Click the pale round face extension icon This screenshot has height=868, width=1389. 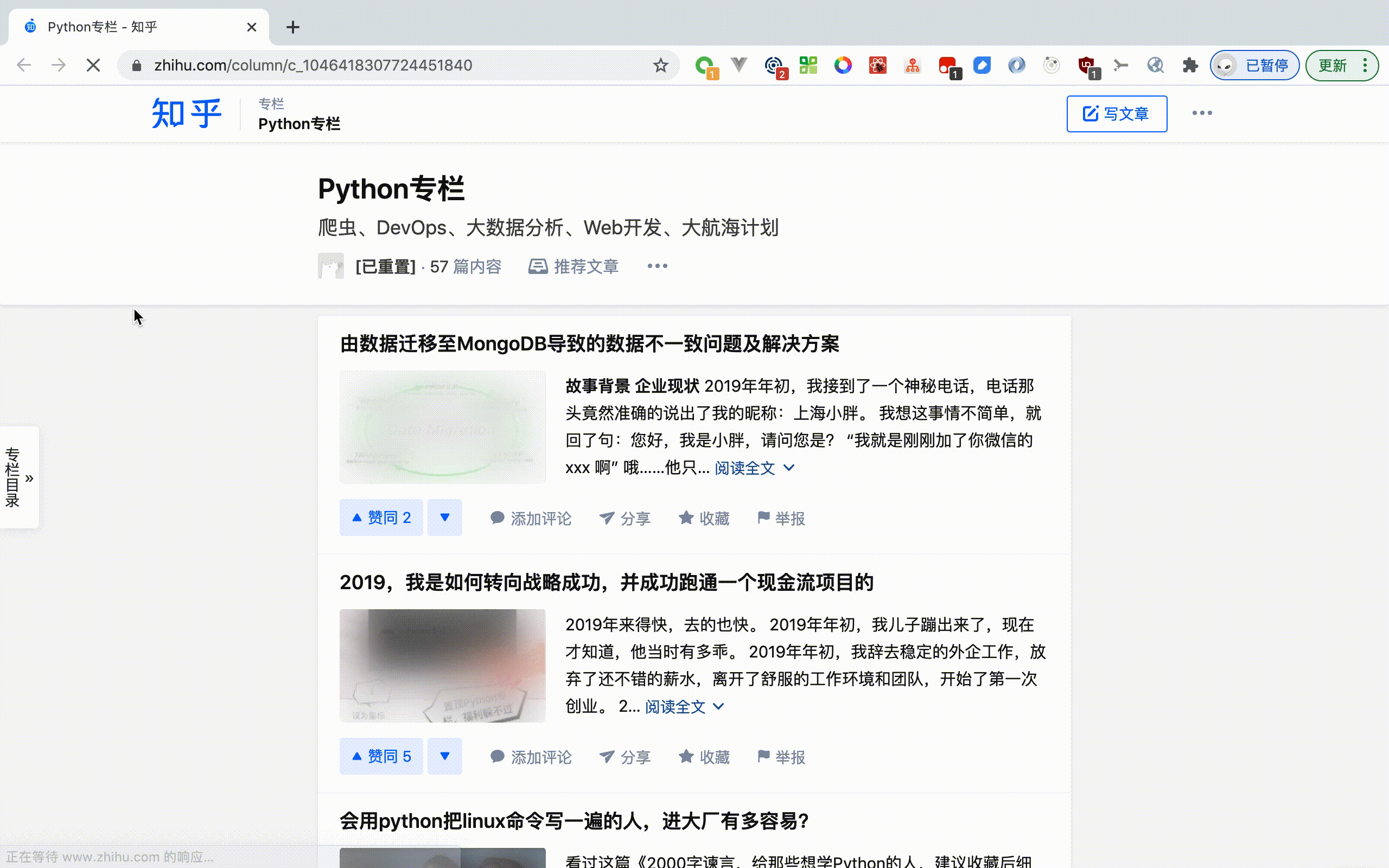coord(1052,65)
